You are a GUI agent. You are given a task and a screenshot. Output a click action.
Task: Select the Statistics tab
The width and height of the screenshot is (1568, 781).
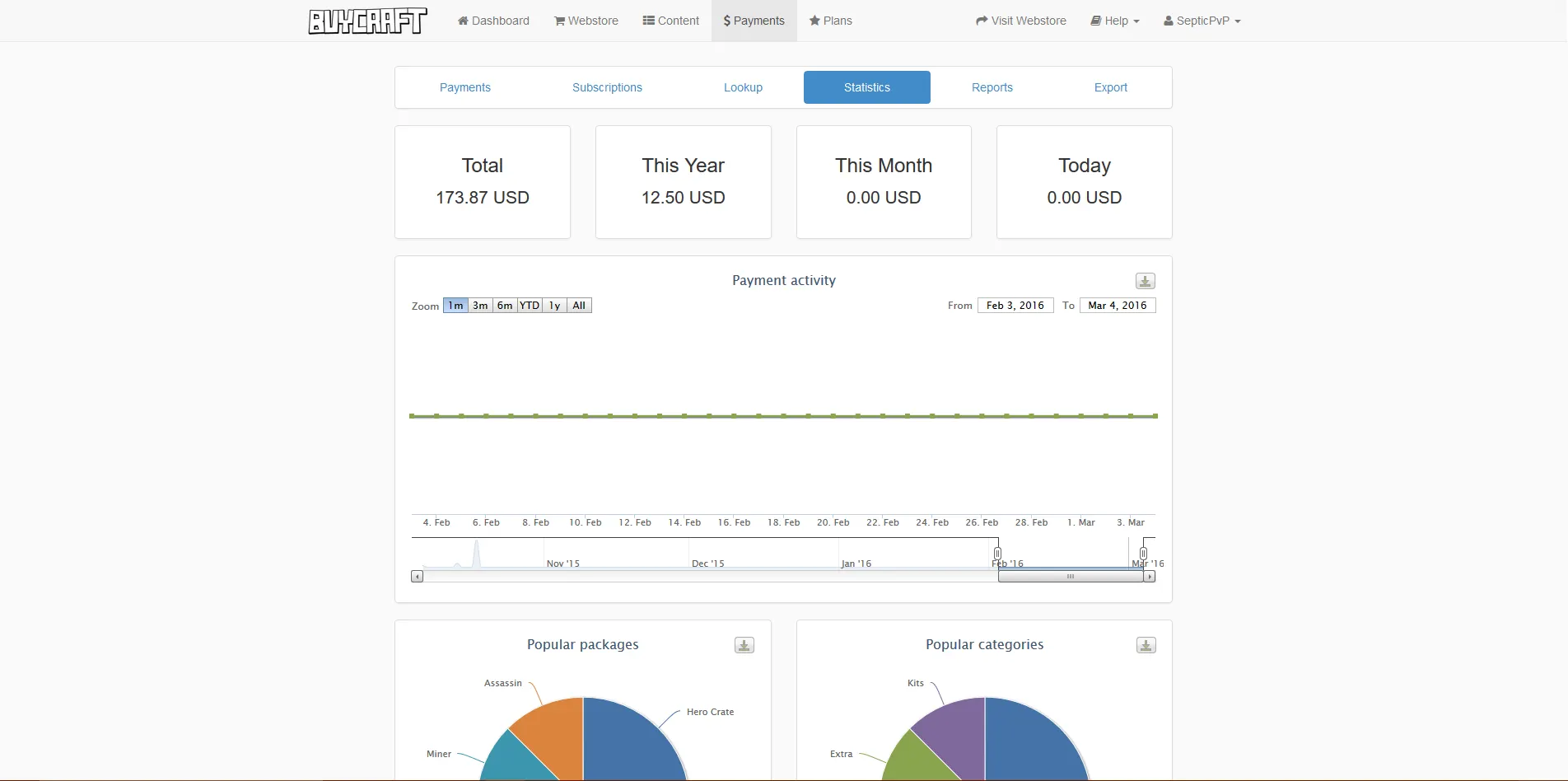(x=867, y=87)
